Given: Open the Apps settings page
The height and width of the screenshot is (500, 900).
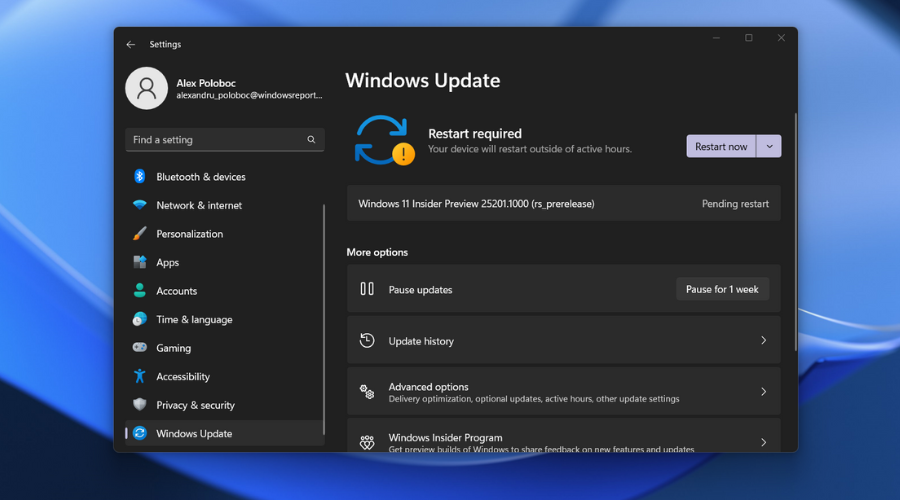Looking at the screenshot, I should 224,262.
